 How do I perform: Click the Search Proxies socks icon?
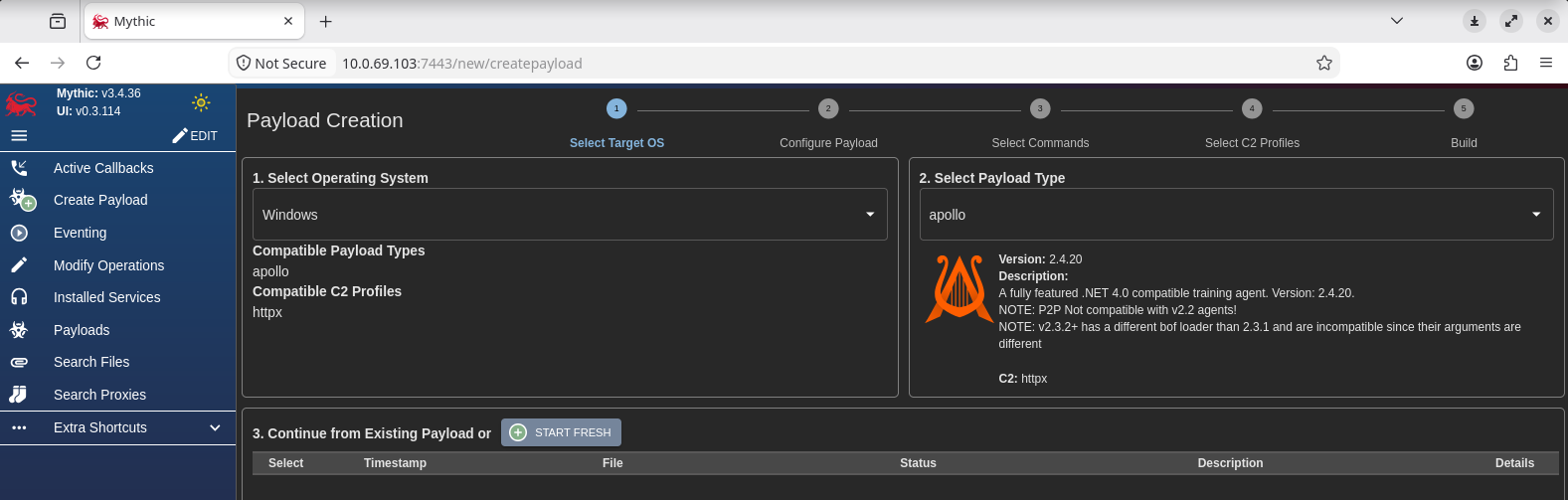[x=19, y=395]
